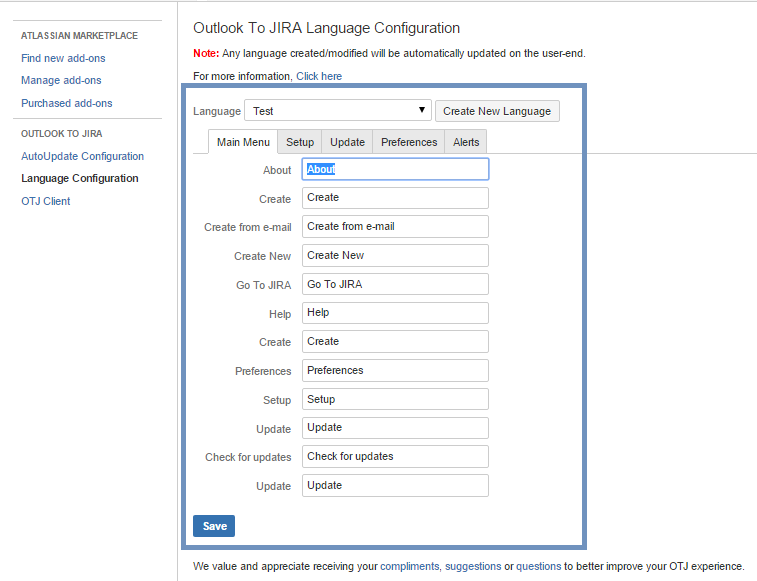
Task: Click the suggestions link
Action: (x=473, y=566)
